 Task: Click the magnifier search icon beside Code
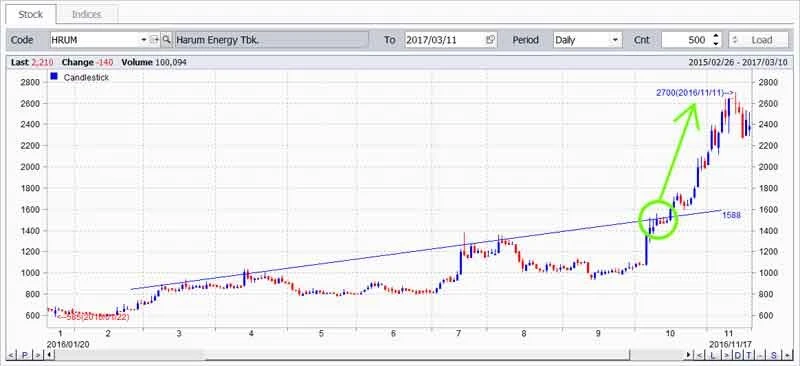[x=166, y=39]
